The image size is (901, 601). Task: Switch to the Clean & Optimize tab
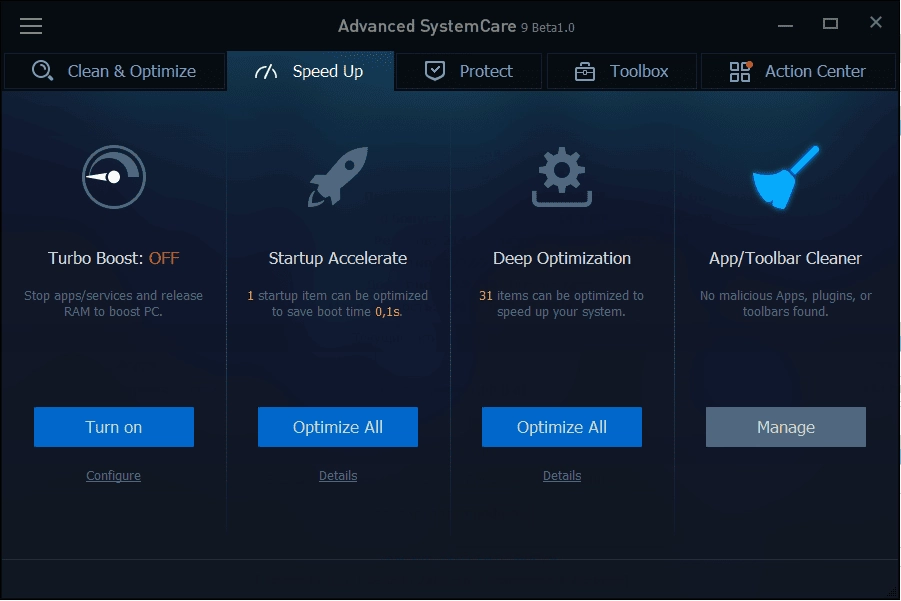click(x=114, y=71)
